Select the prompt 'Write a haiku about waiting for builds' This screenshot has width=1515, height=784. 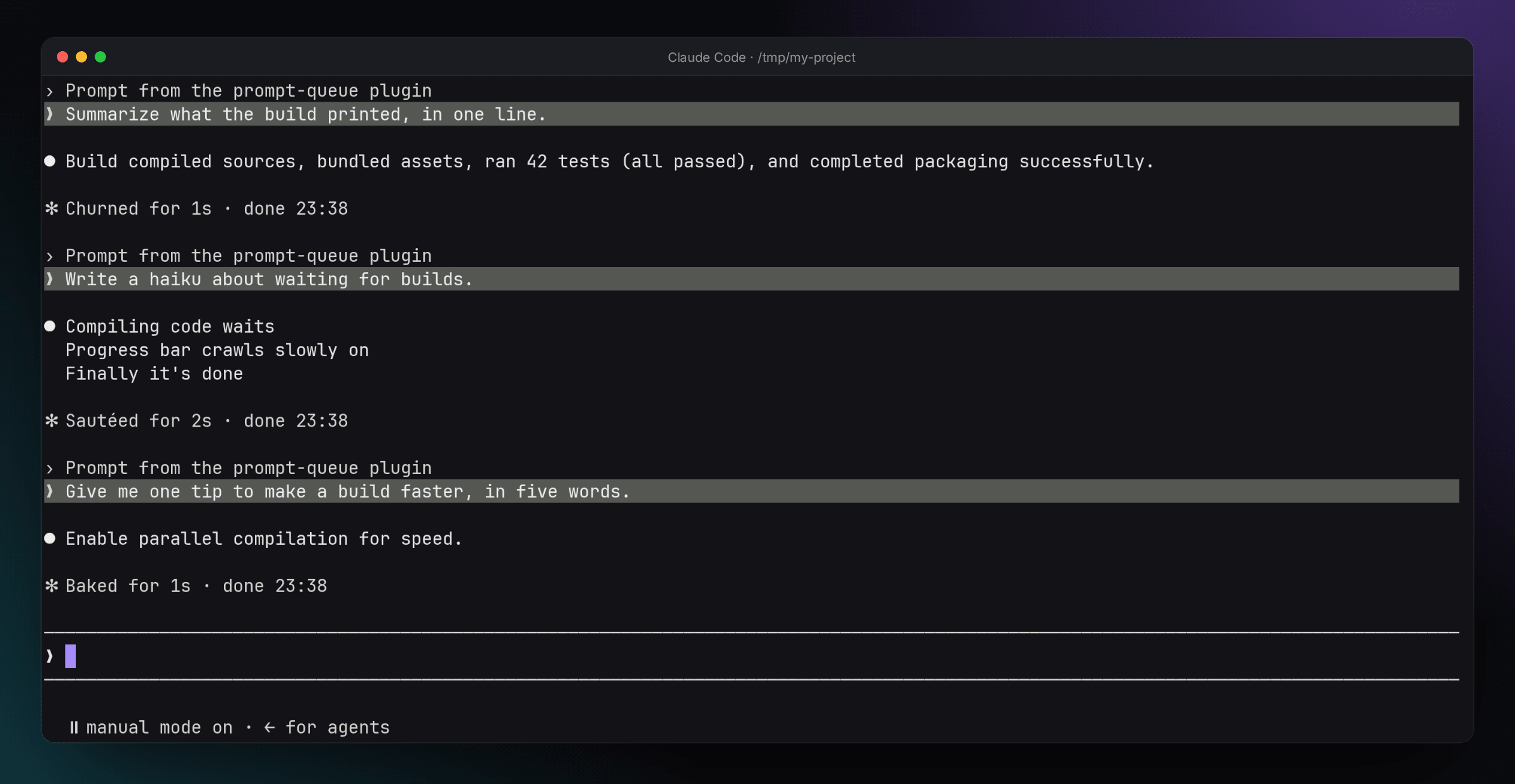pyautogui.click(x=751, y=279)
